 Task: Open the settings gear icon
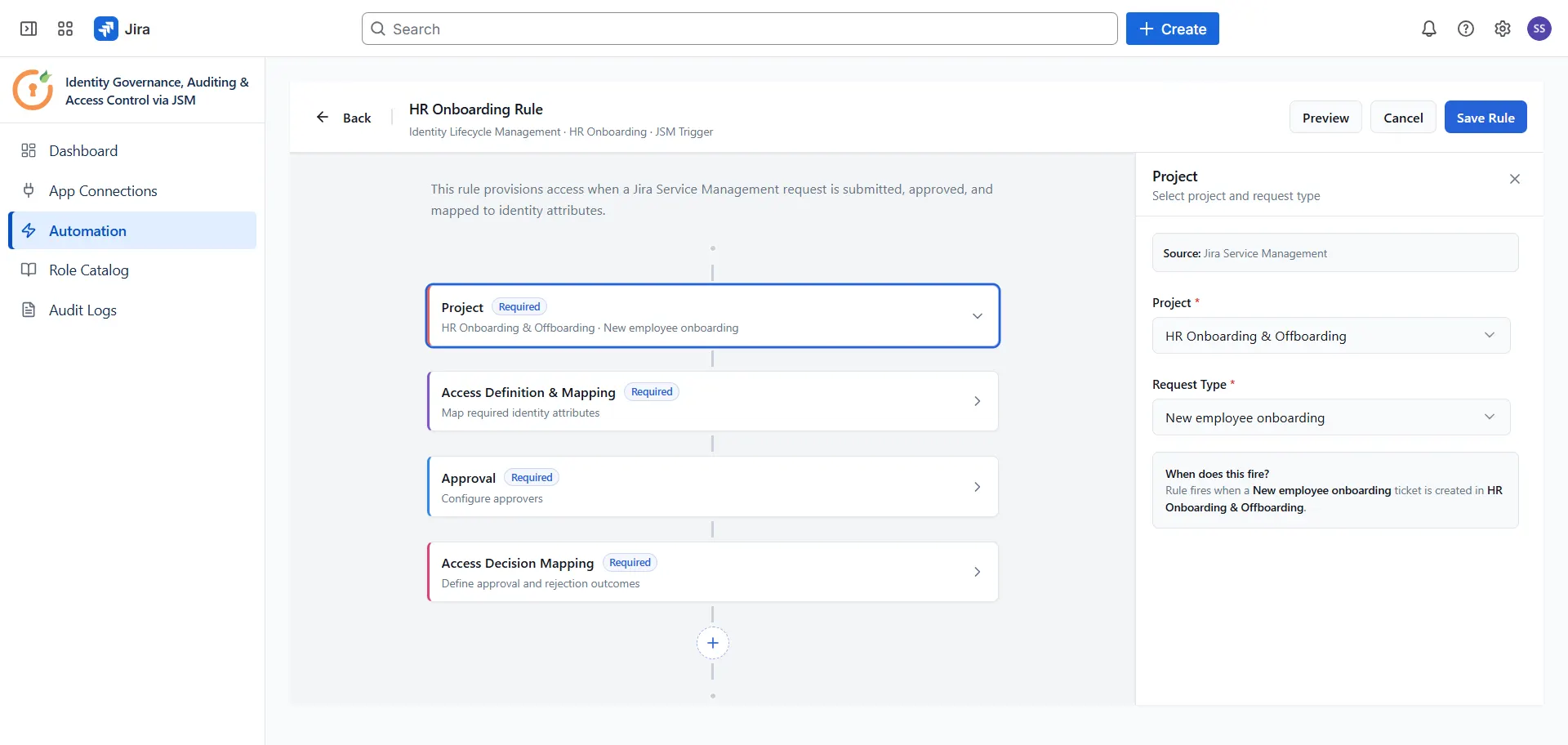click(x=1503, y=29)
